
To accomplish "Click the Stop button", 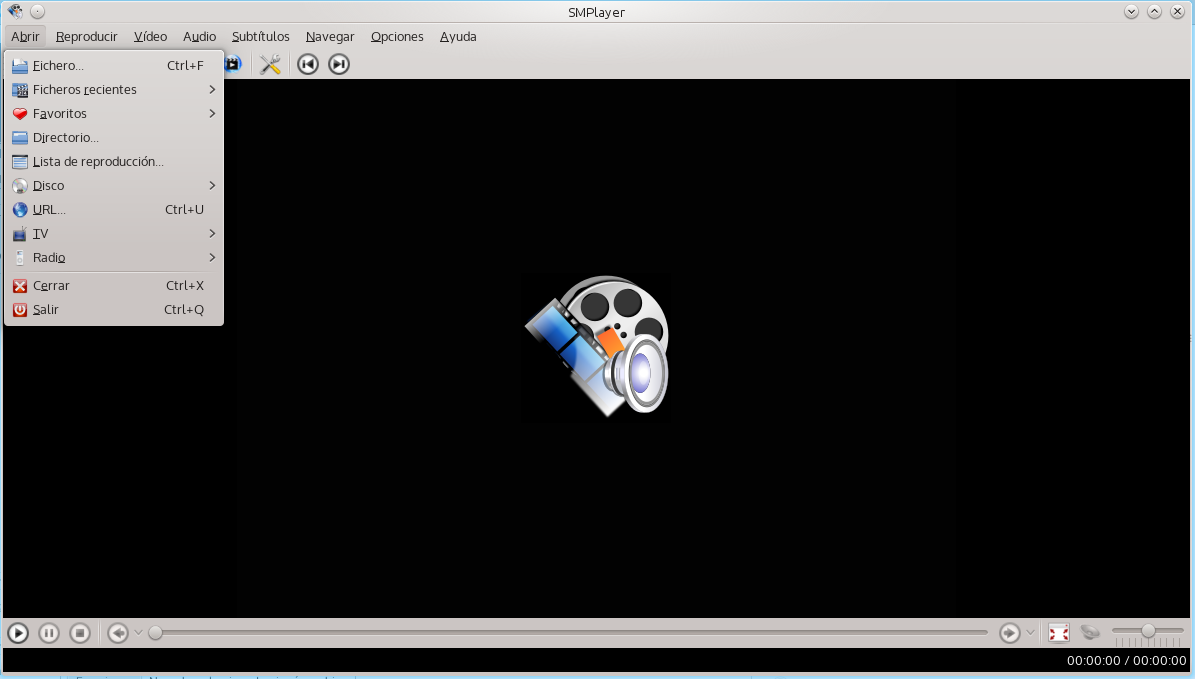I will pos(80,633).
